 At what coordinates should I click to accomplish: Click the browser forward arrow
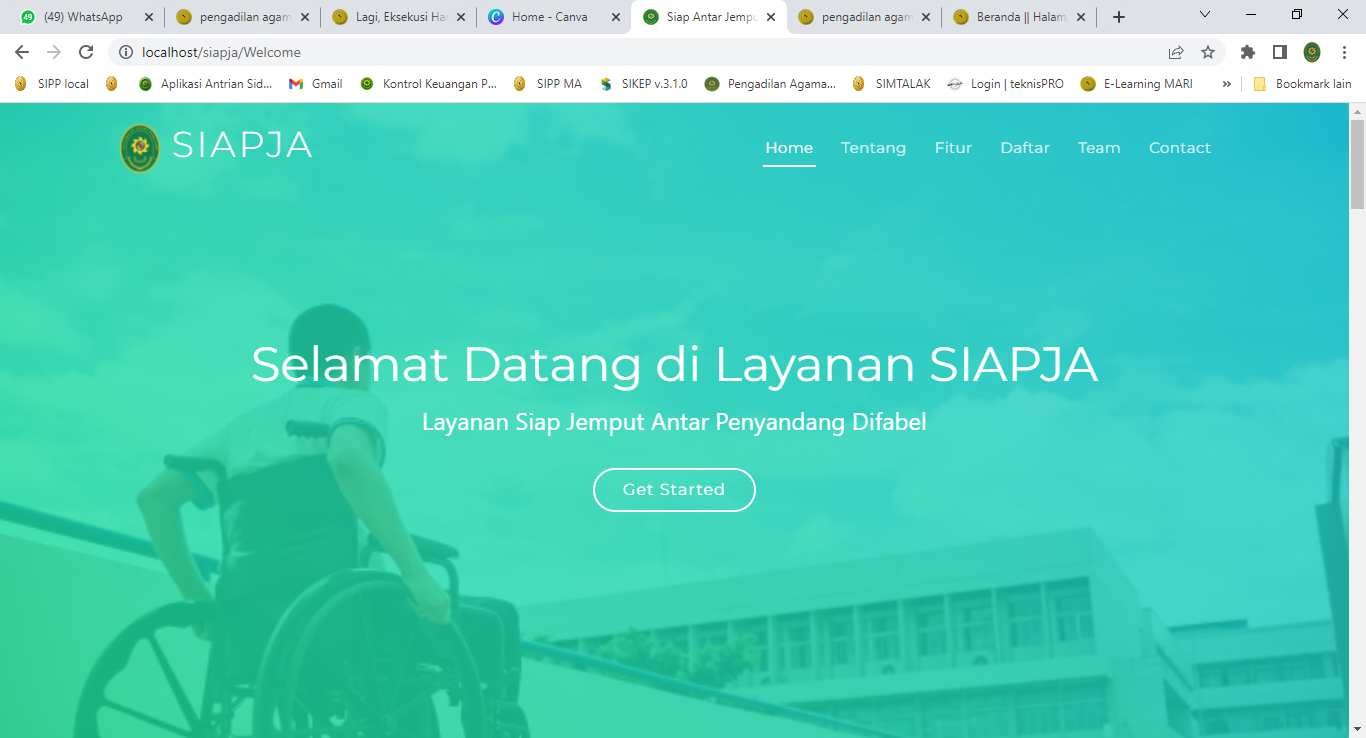point(54,52)
